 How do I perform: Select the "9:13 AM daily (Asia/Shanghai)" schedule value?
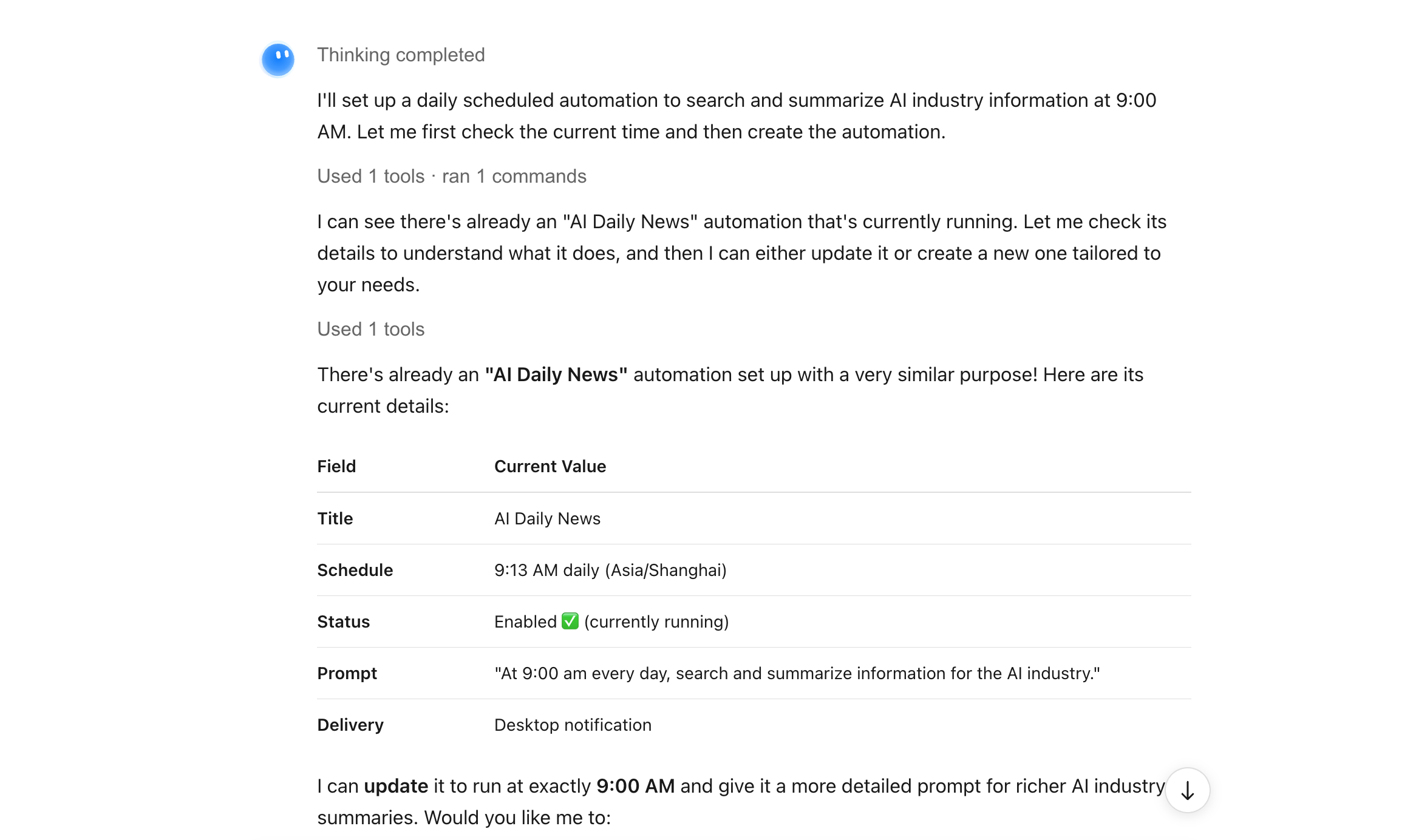tap(610, 570)
